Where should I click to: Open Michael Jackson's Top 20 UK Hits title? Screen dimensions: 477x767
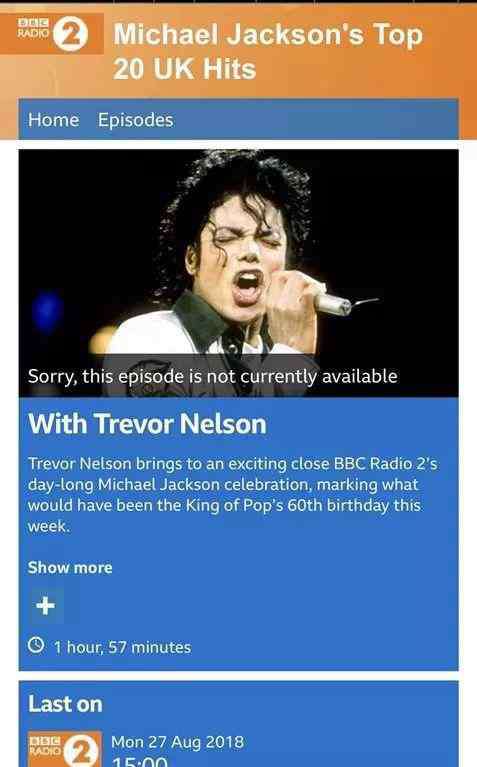[x=268, y=51]
